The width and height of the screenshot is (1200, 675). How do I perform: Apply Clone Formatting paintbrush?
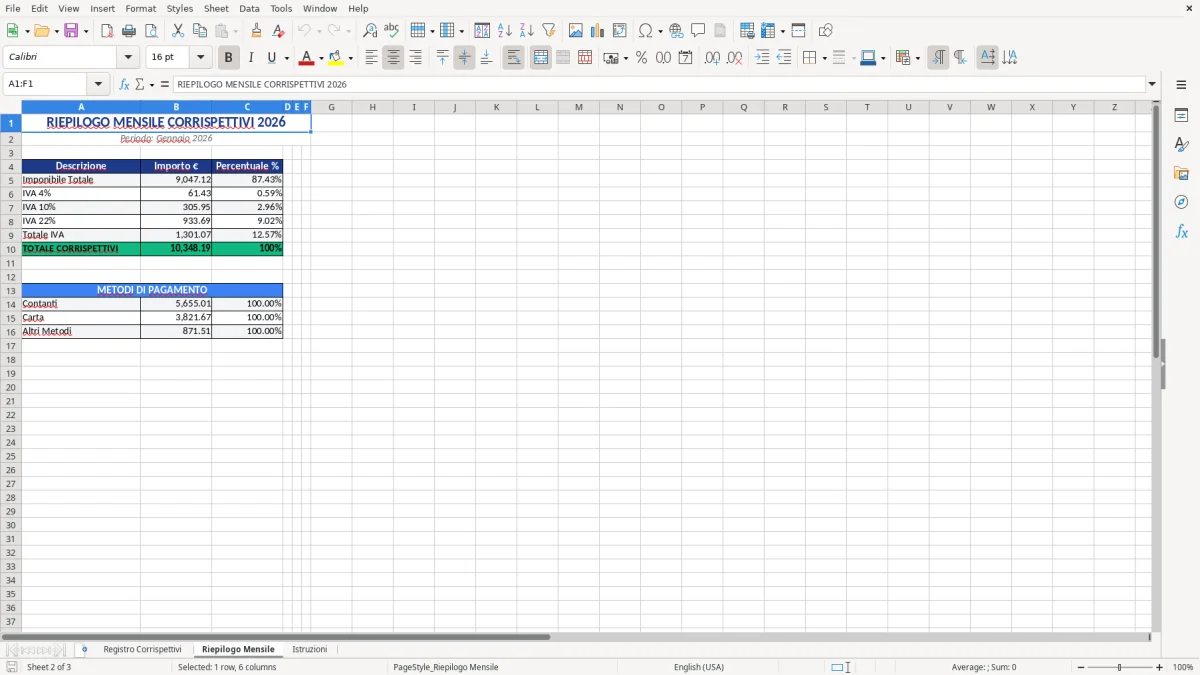[x=255, y=30]
